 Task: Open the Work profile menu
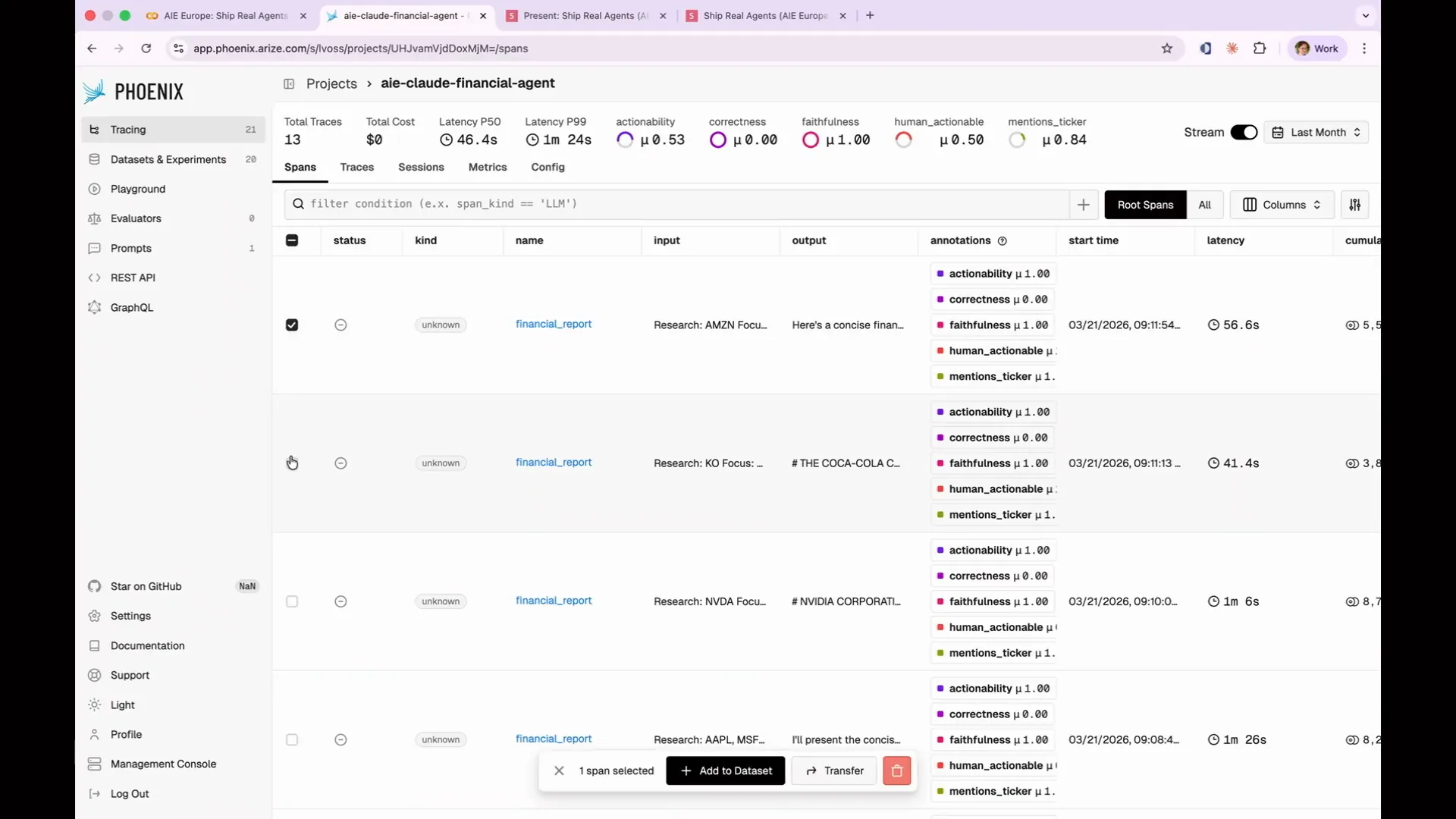click(x=1317, y=49)
